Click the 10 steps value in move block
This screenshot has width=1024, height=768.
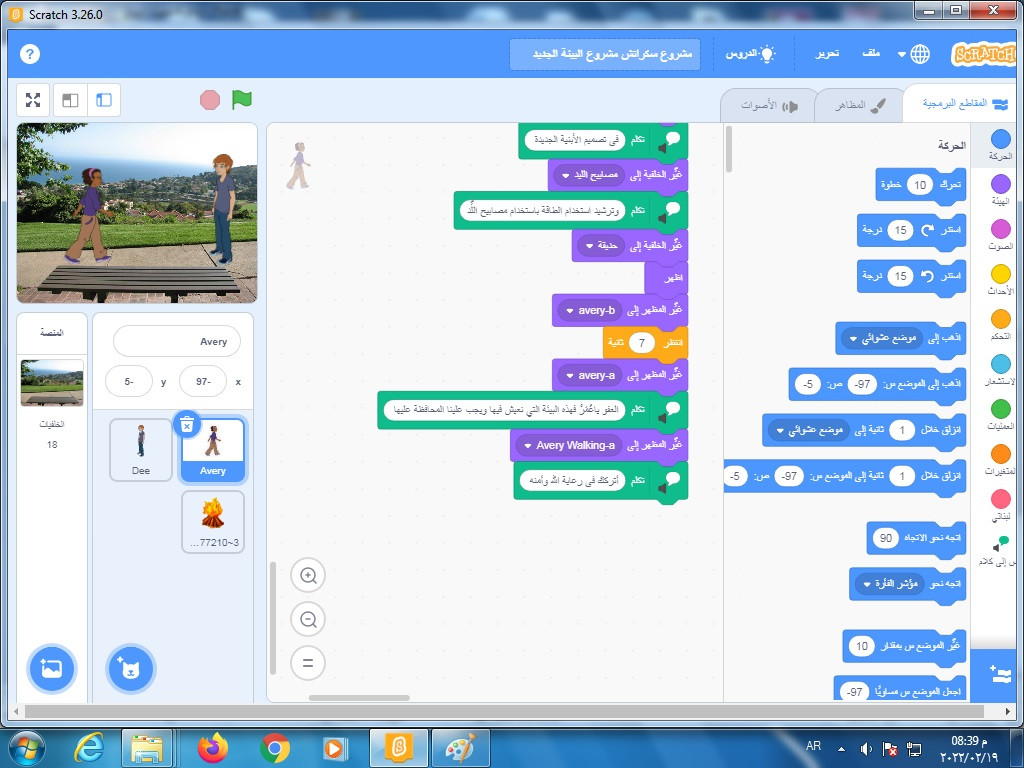pos(920,185)
